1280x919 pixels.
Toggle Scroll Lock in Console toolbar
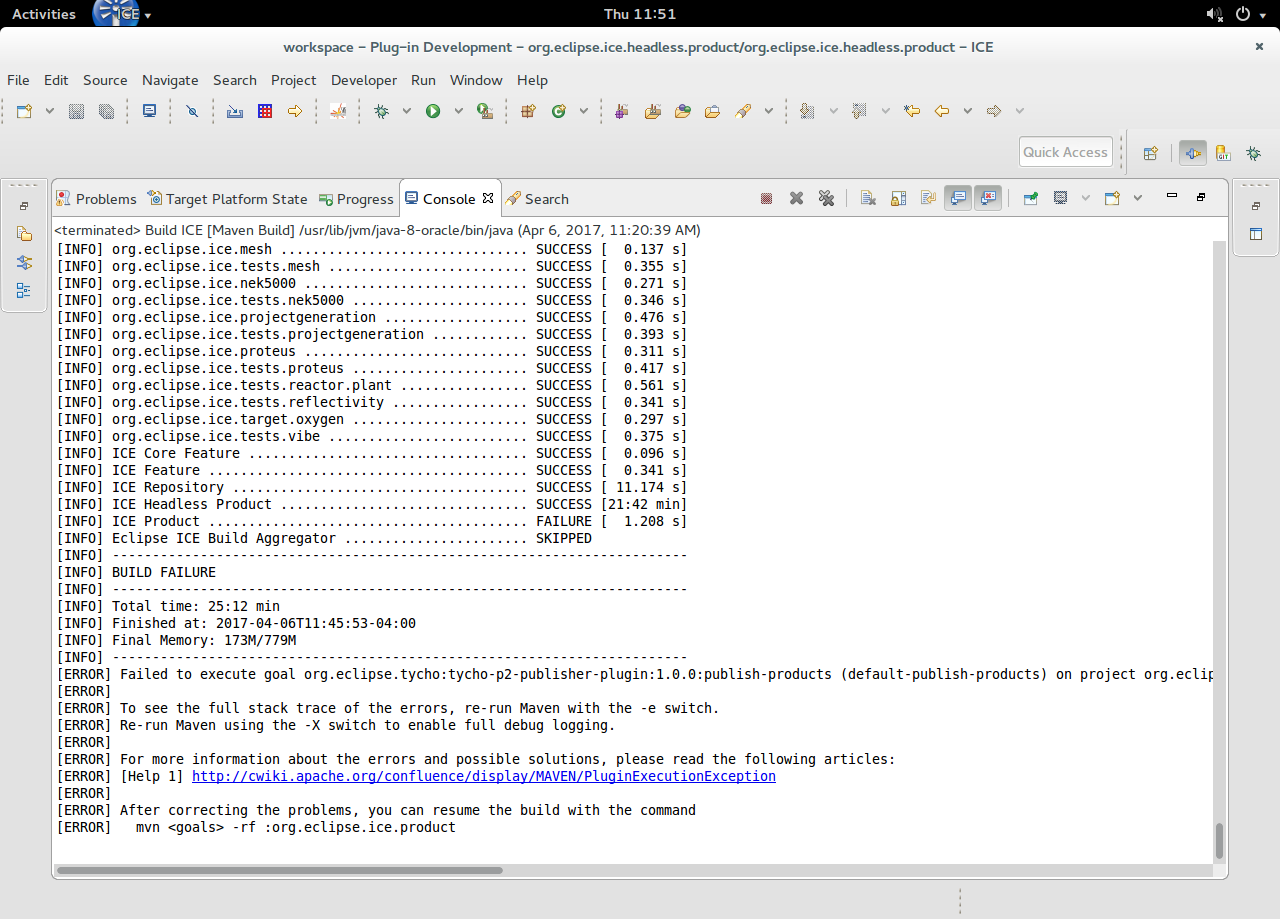tap(898, 198)
